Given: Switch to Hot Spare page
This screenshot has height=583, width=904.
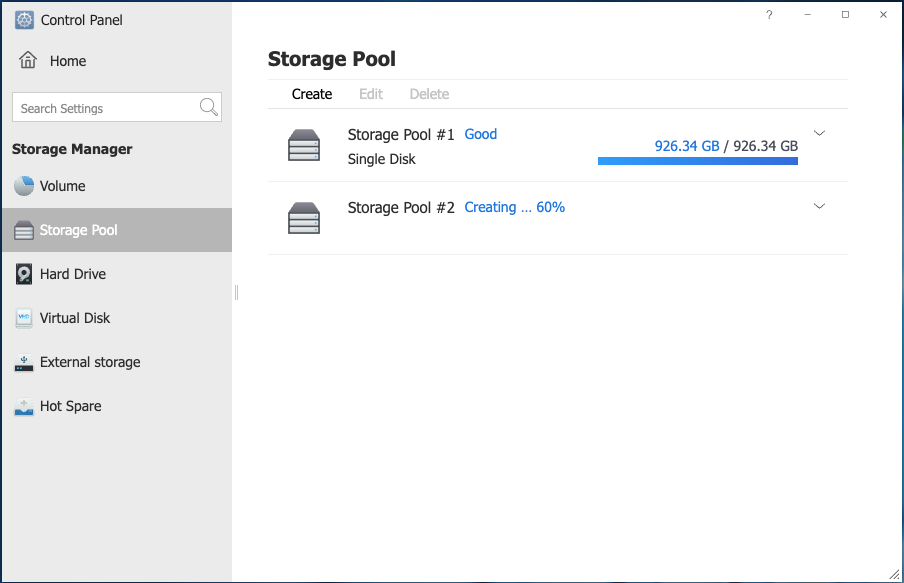Looking at the screenshot, I should tap(117, 406).
